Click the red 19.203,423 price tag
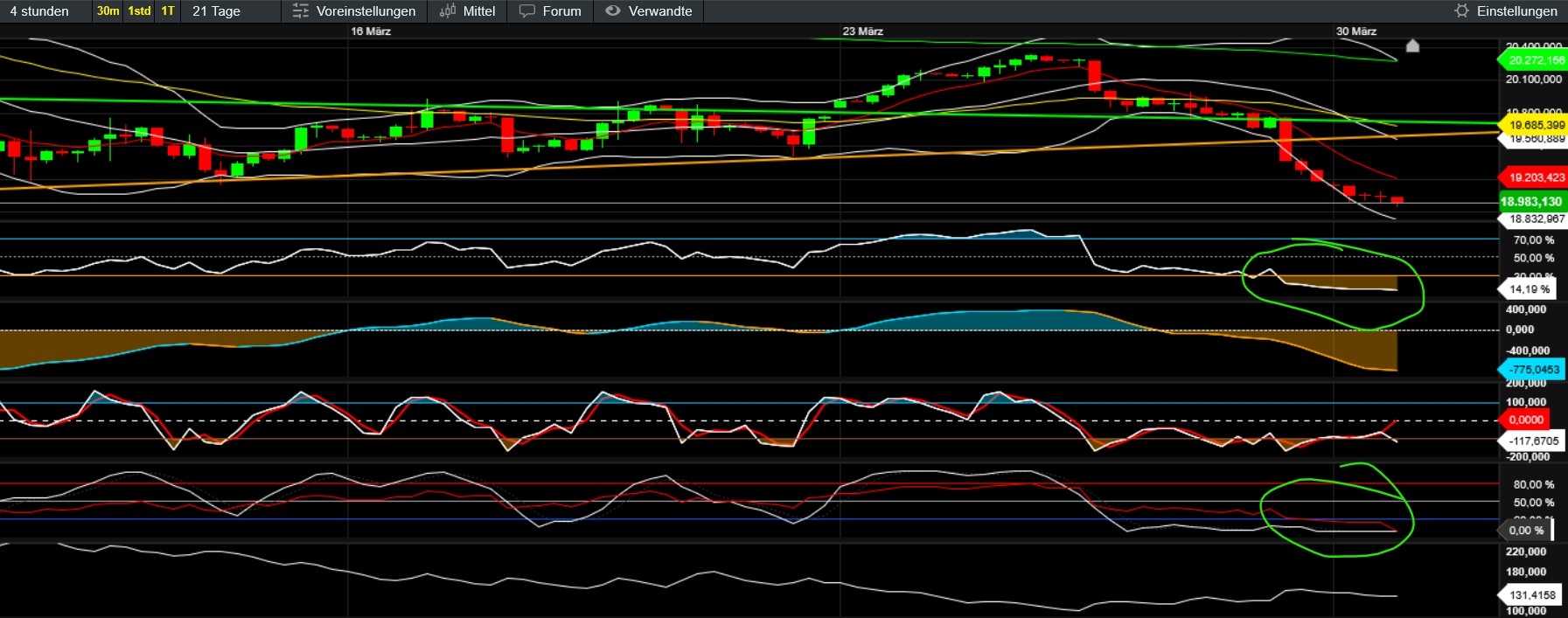The width and height of the screenshot is (1568, 618). (1532, 177)
